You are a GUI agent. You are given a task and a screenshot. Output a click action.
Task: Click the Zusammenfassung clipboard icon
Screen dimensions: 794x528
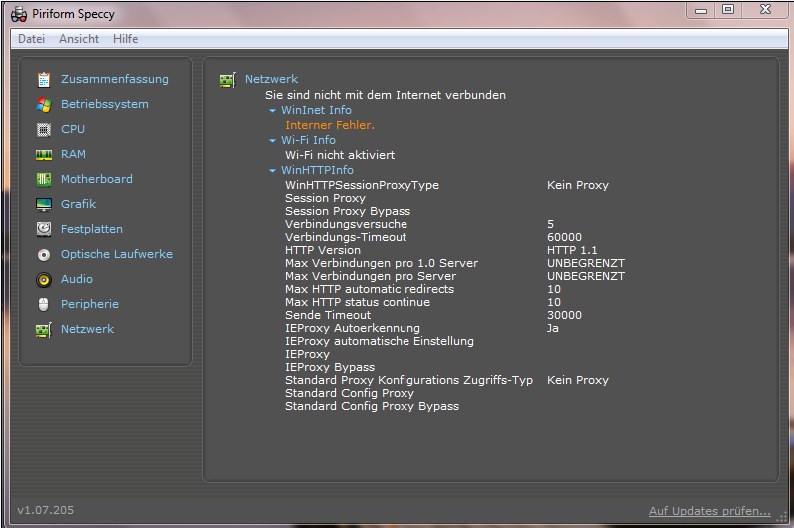tap(44, 79)
